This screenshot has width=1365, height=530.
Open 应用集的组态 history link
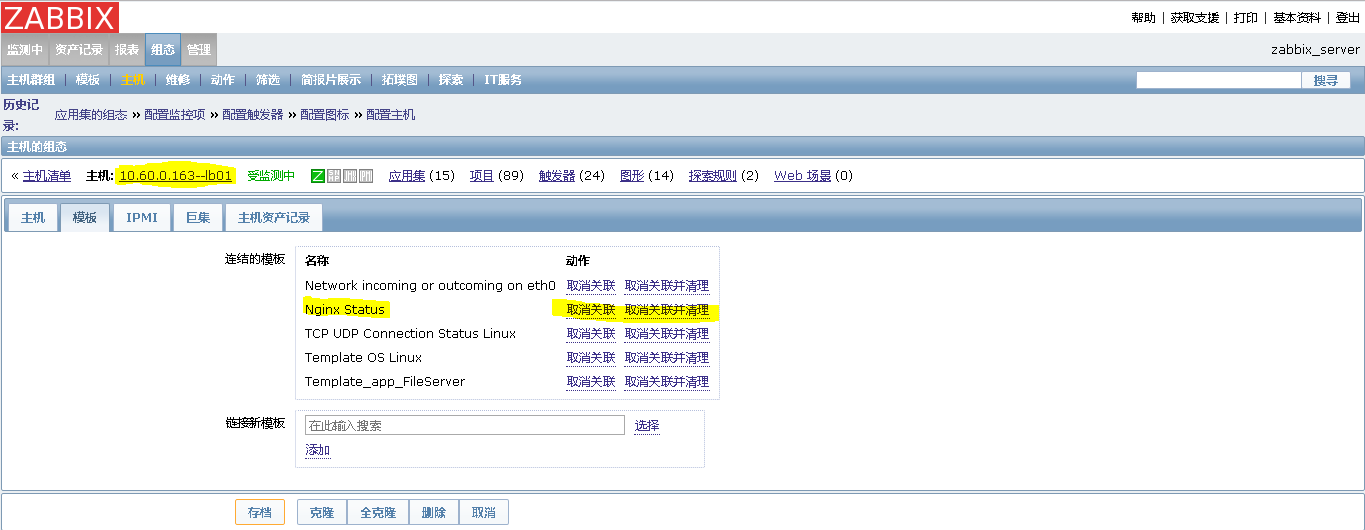(x=91, y=115)
